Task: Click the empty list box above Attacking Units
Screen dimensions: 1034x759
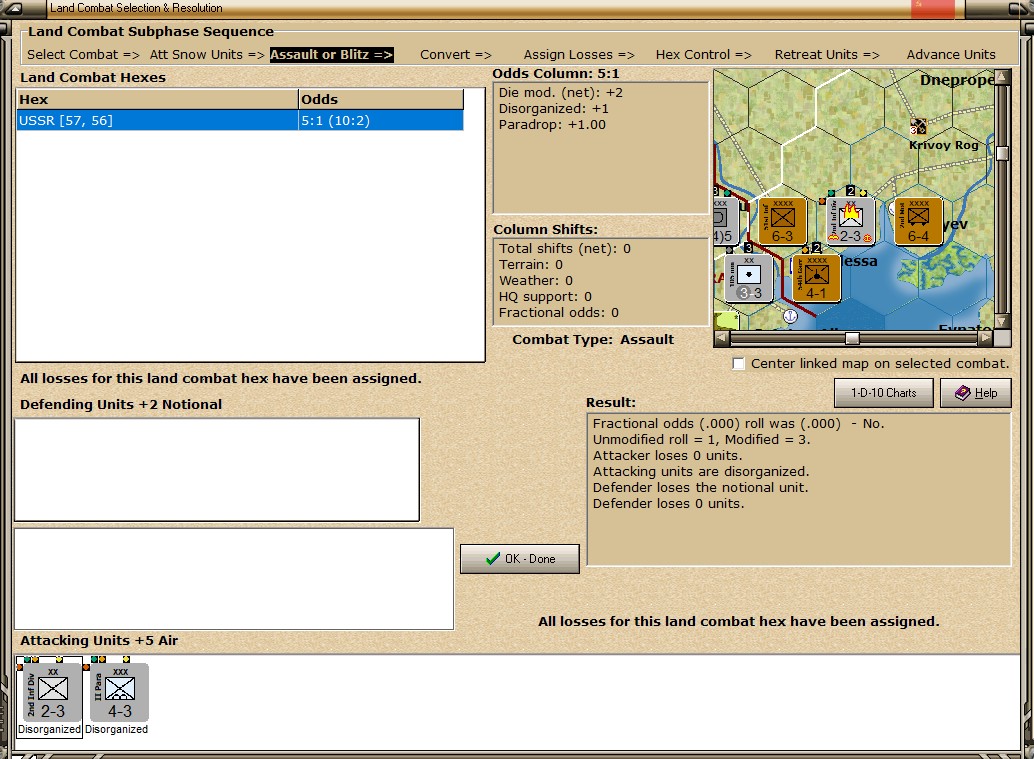Action: coord(234,579)
